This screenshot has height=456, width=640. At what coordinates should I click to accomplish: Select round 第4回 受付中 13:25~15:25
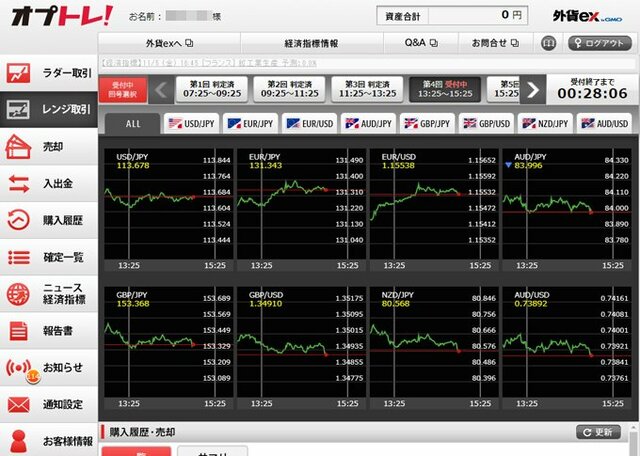coord(445,89)
